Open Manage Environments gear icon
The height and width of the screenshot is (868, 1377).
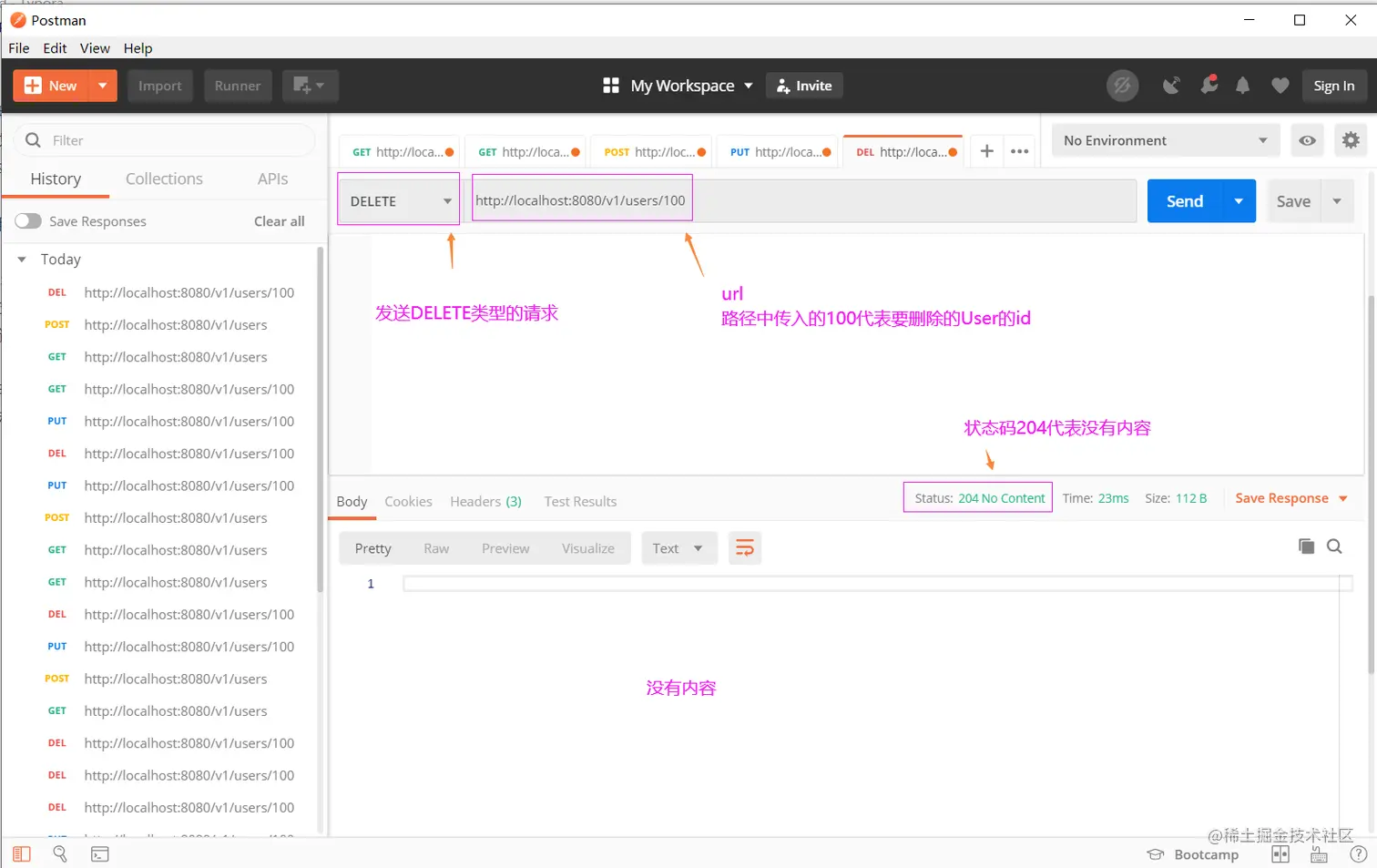pyautogui.click(x=1351, y=140)
